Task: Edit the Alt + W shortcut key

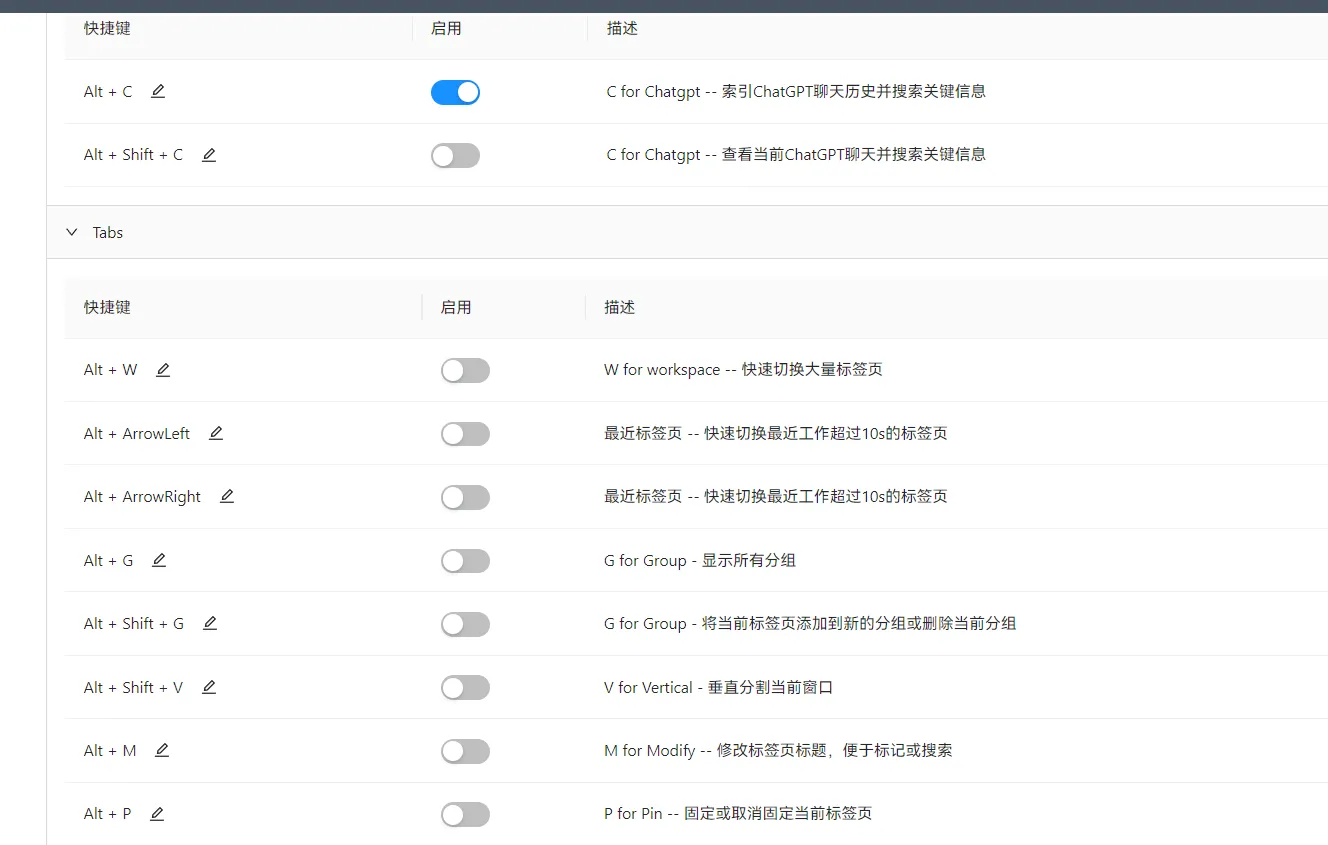Action: [163, 370]
